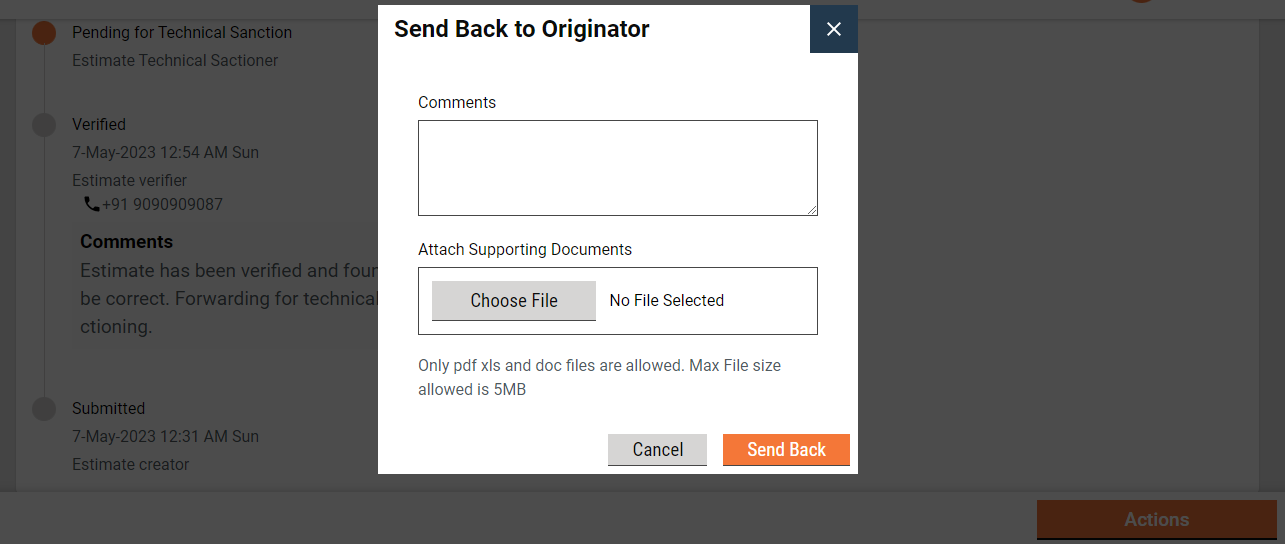The height and width of the screenshot is (544, 1285).
Task: Click the Estimate creator name
Action: [130, 465]
